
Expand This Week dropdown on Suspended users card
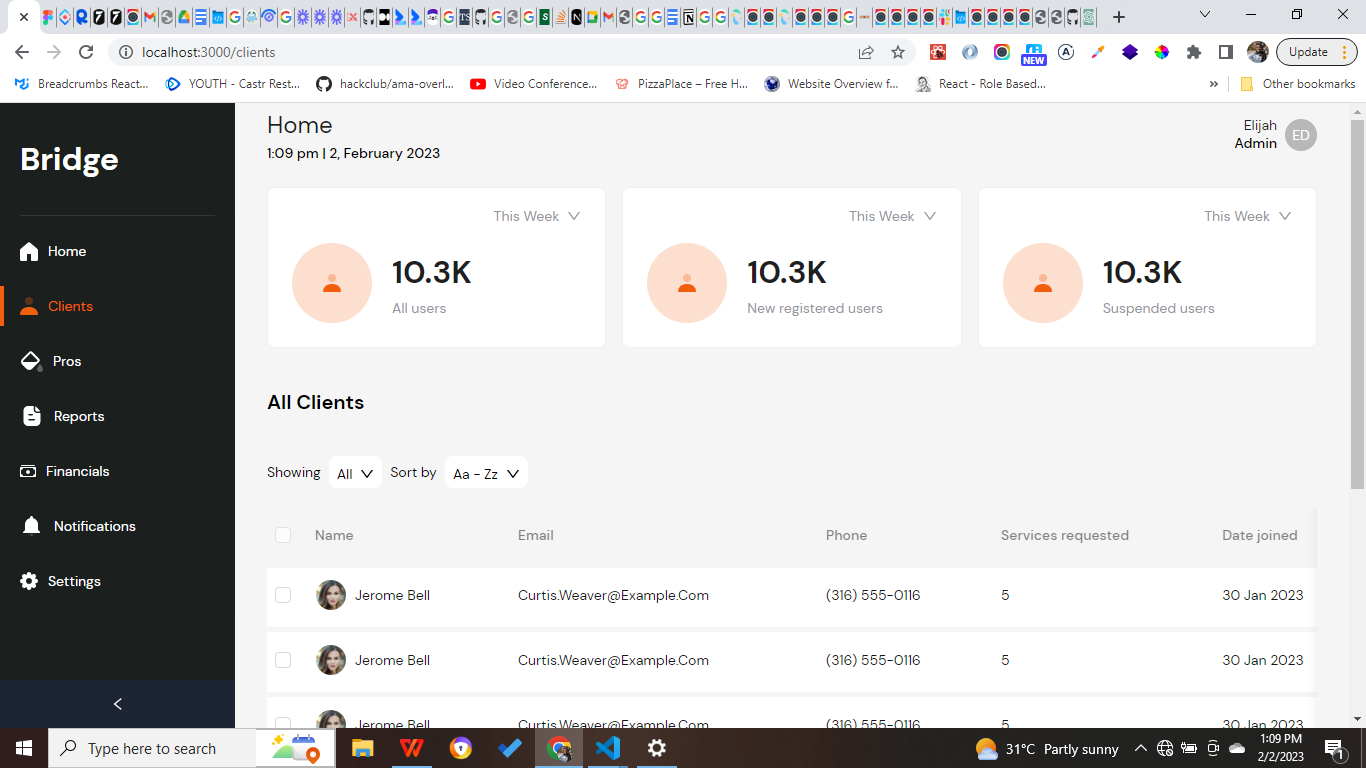[x=1248, y=216]
